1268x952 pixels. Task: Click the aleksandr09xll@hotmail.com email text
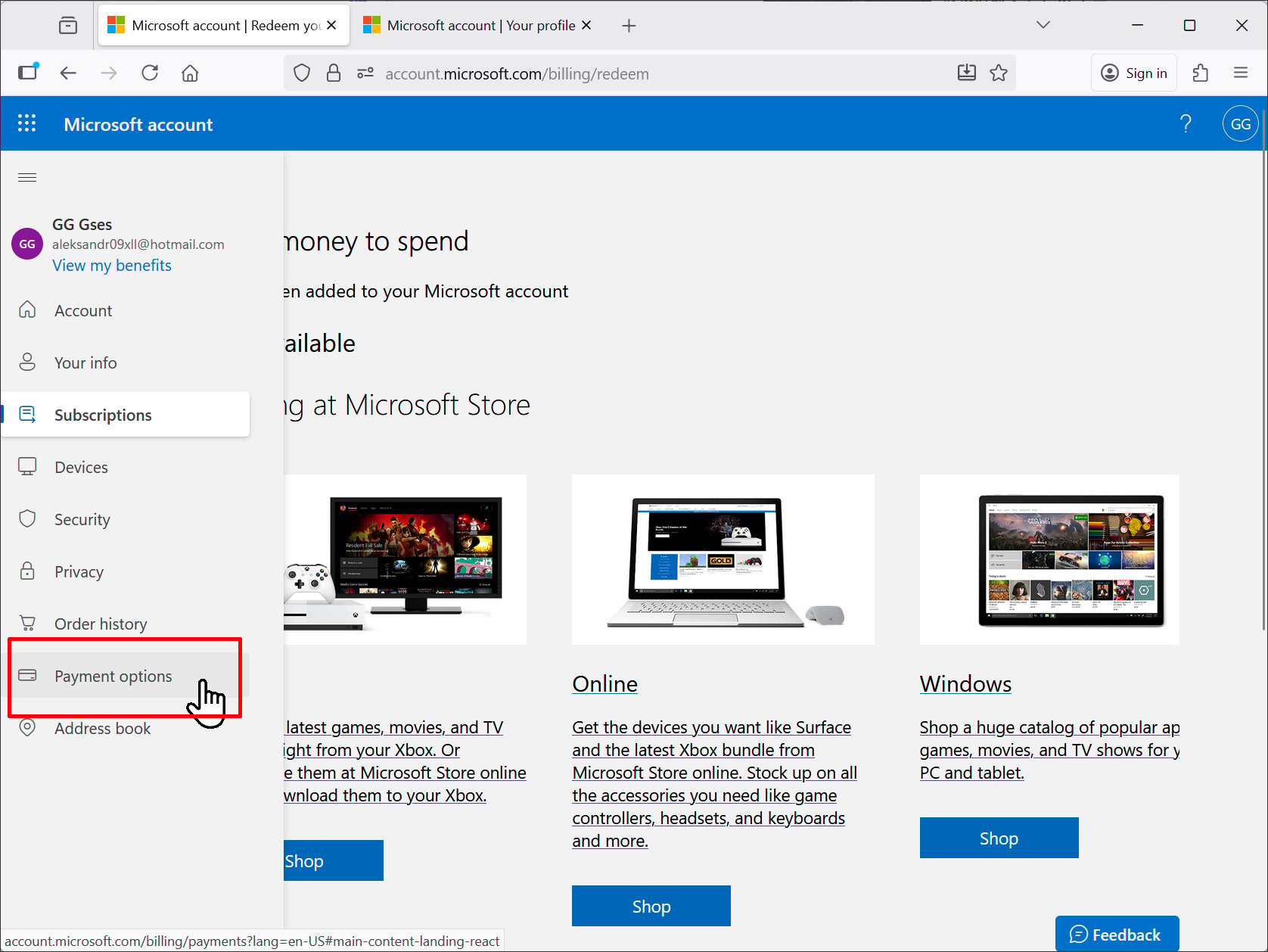pos(138,244)
